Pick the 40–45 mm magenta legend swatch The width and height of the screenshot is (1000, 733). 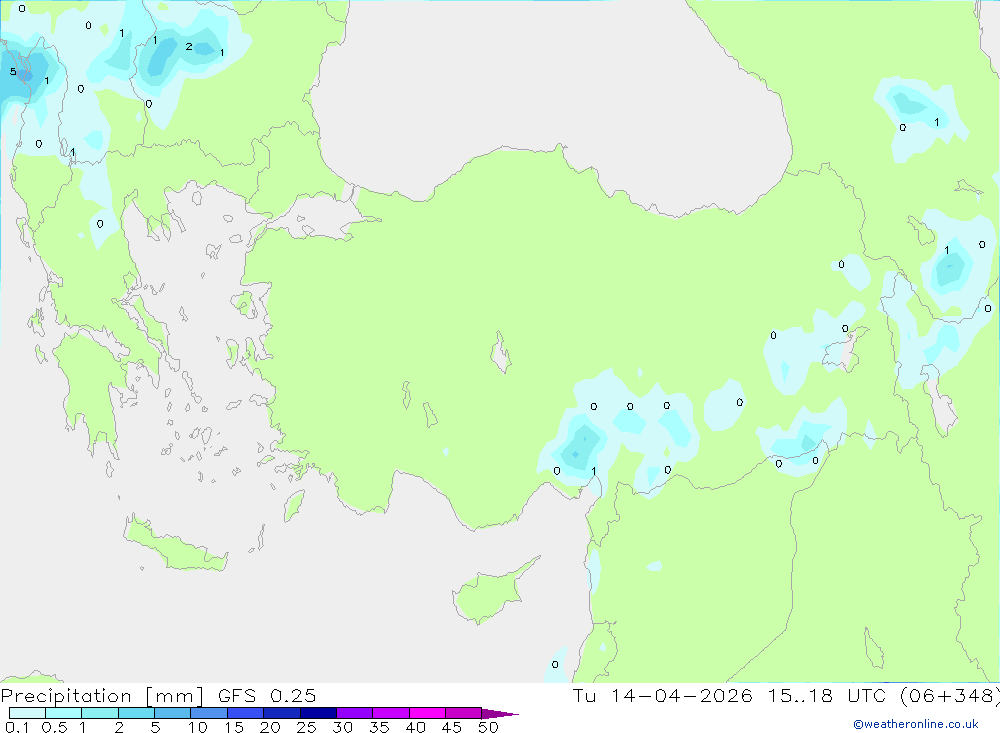(427, 713)
